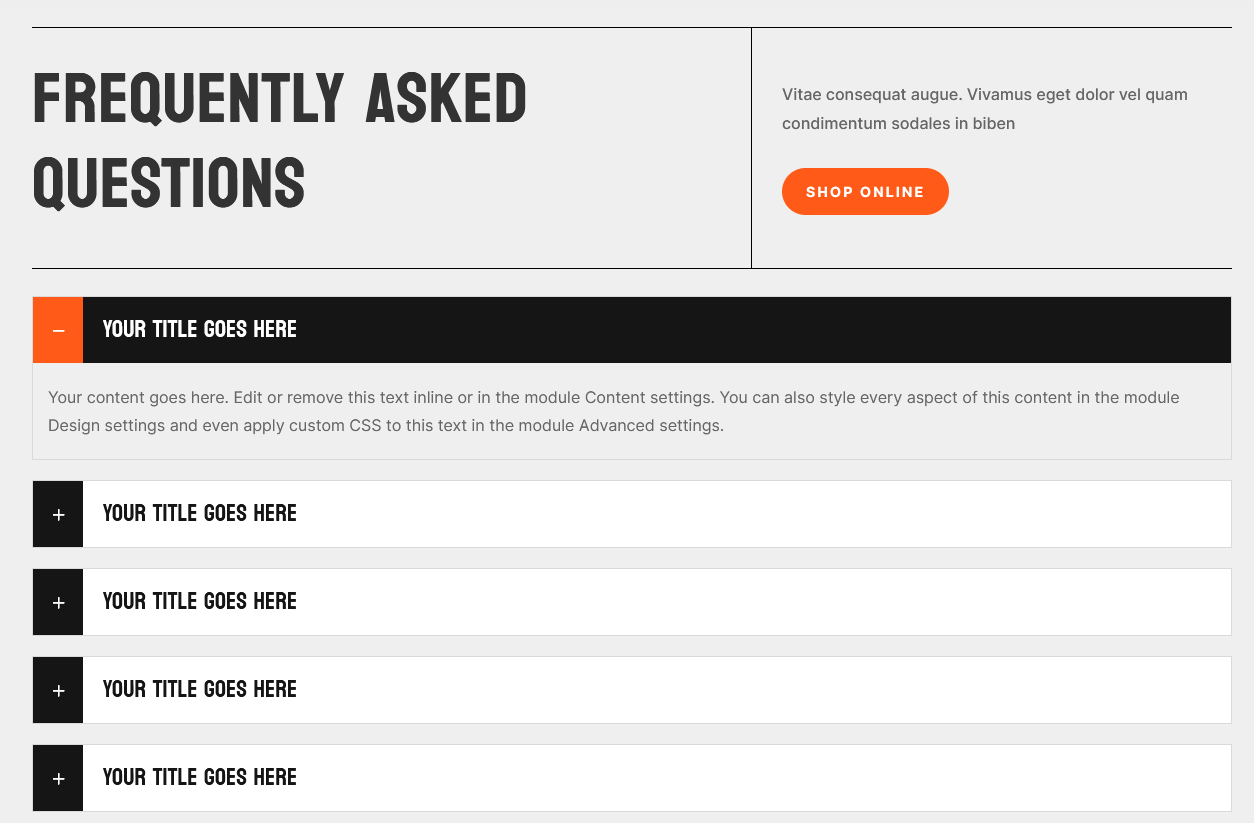Image resolution: width=1254 pixels, height=823 pixels.
Task: Click the white title text in the black header
Action: click(199, 329)
